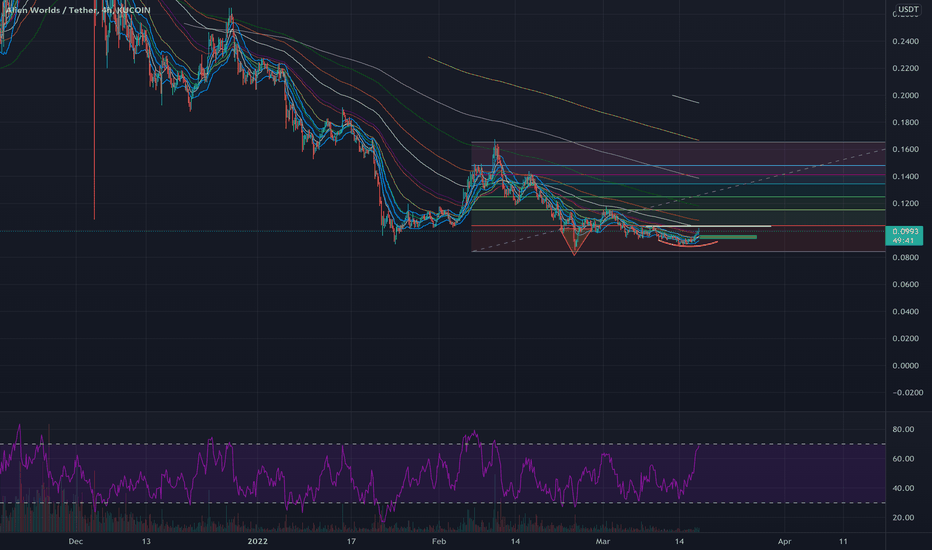Click the Mar date label on time axis
The height and width of the screenshot is (550, 932).
[x=603, y=541]
